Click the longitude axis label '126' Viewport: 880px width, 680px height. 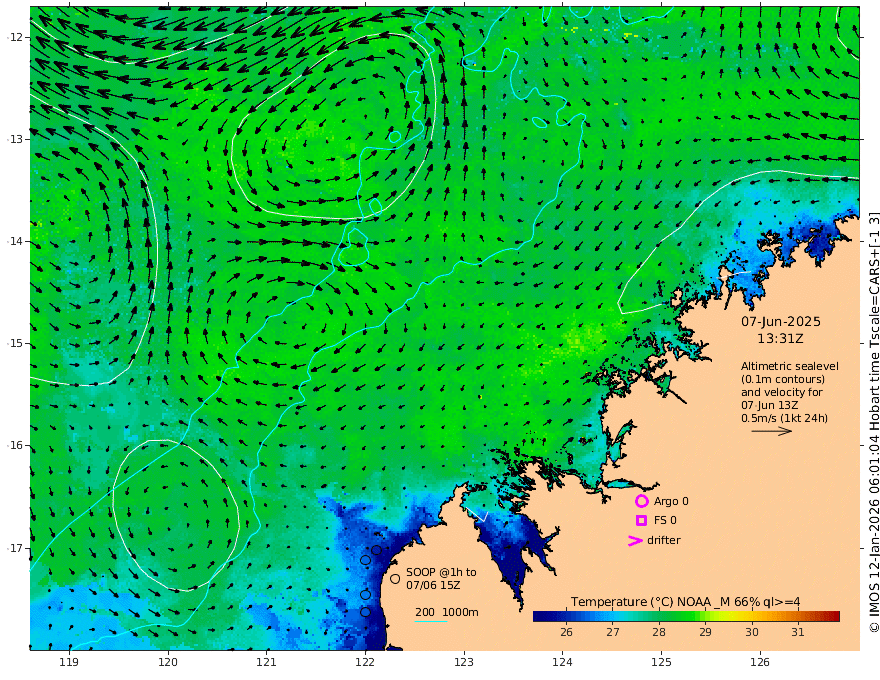point(760,662)
